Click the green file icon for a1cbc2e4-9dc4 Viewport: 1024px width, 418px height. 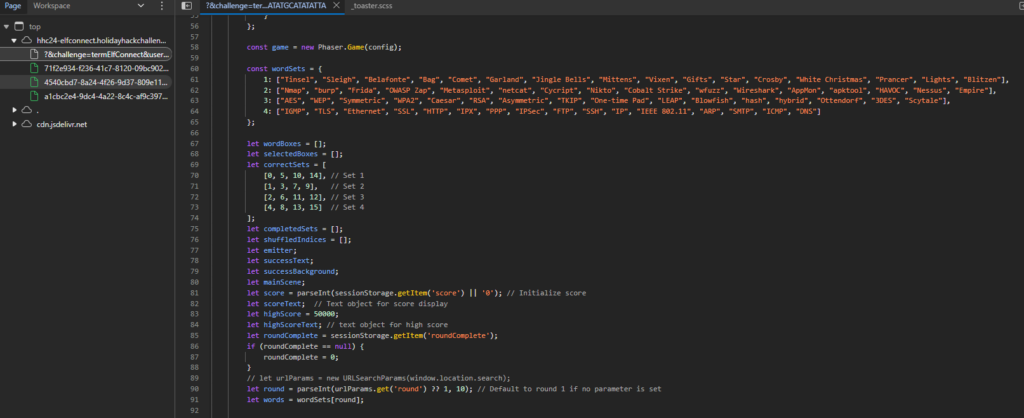tap(36, 96)
